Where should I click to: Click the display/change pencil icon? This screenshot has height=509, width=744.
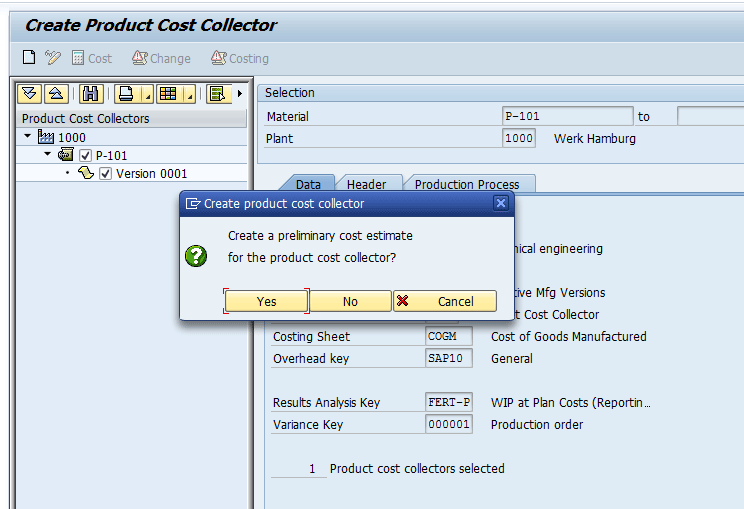[x=53, y=58]
